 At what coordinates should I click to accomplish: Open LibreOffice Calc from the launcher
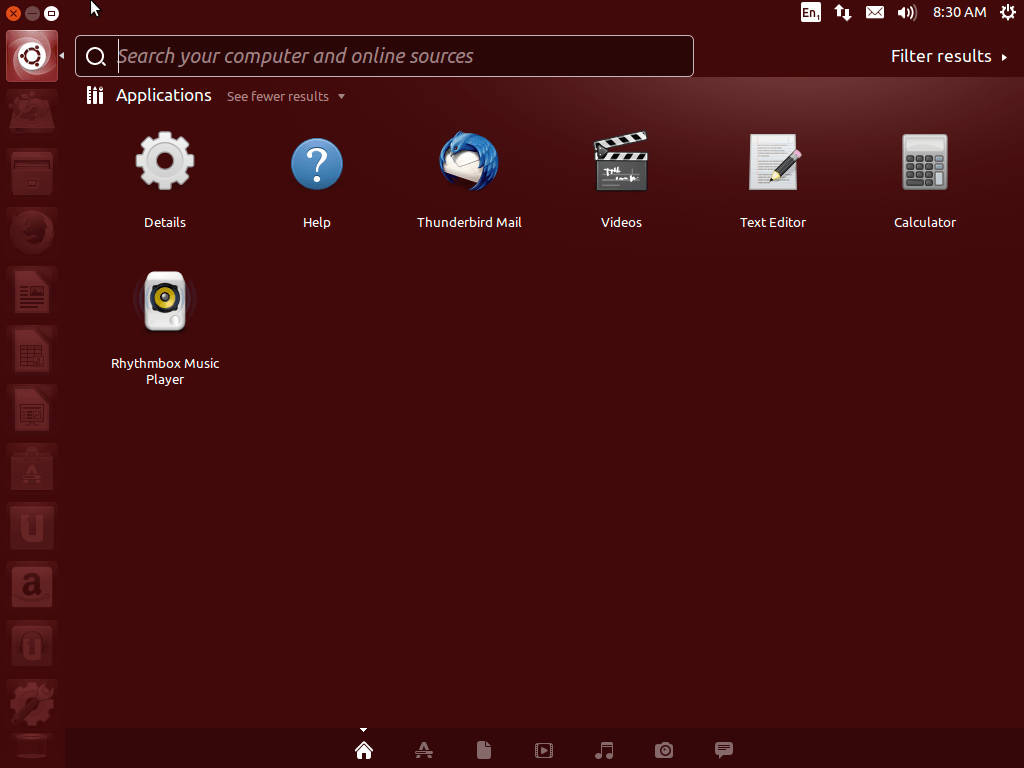tap(32, 349)
